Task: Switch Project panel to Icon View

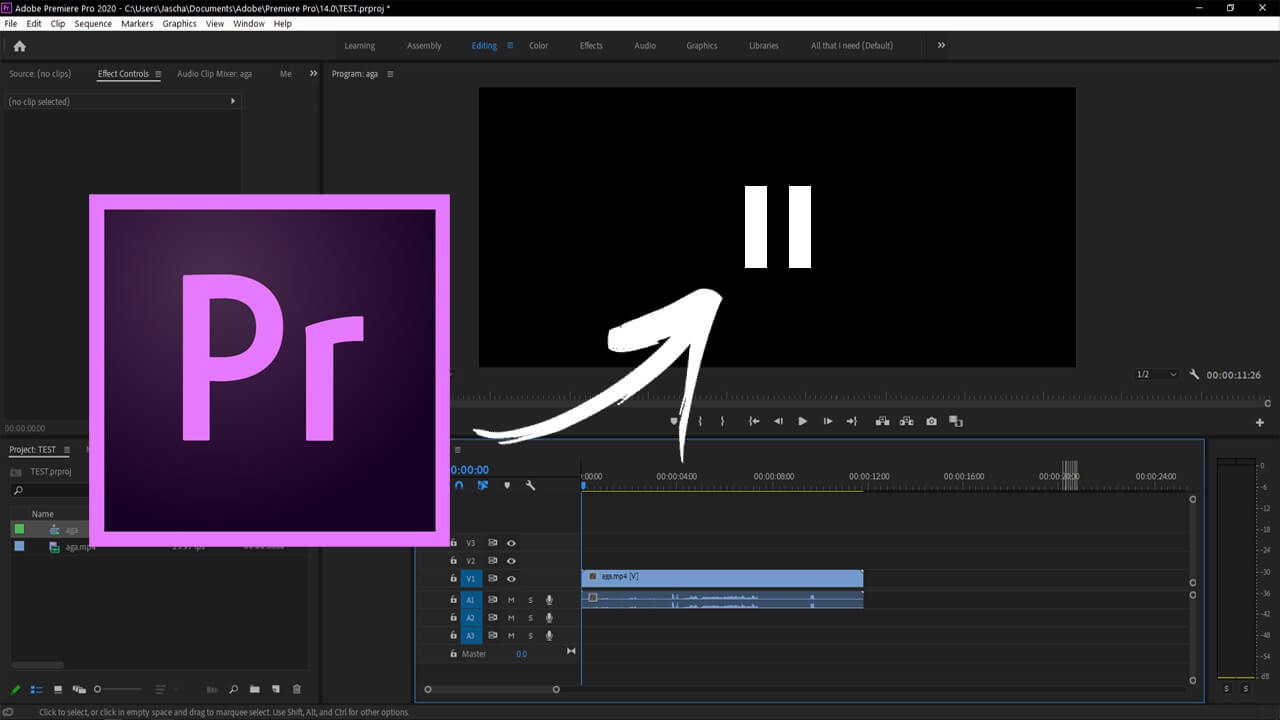Action: [x=57, y=689]
